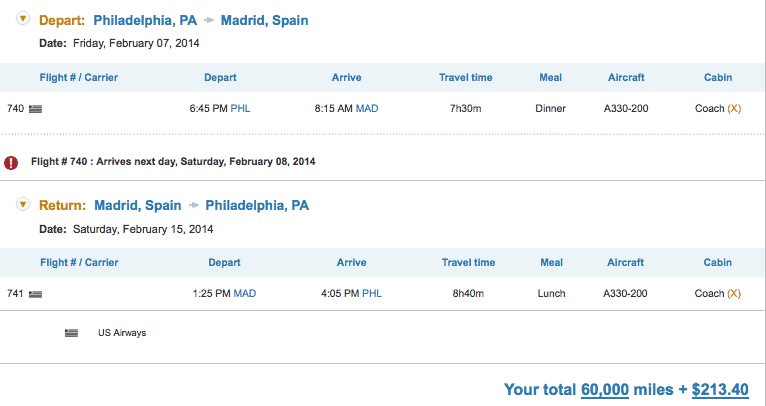The width and height of the screenshot is (766, 406).
Task: Click the red alert icon for flight 740
Action: point(11,163)
